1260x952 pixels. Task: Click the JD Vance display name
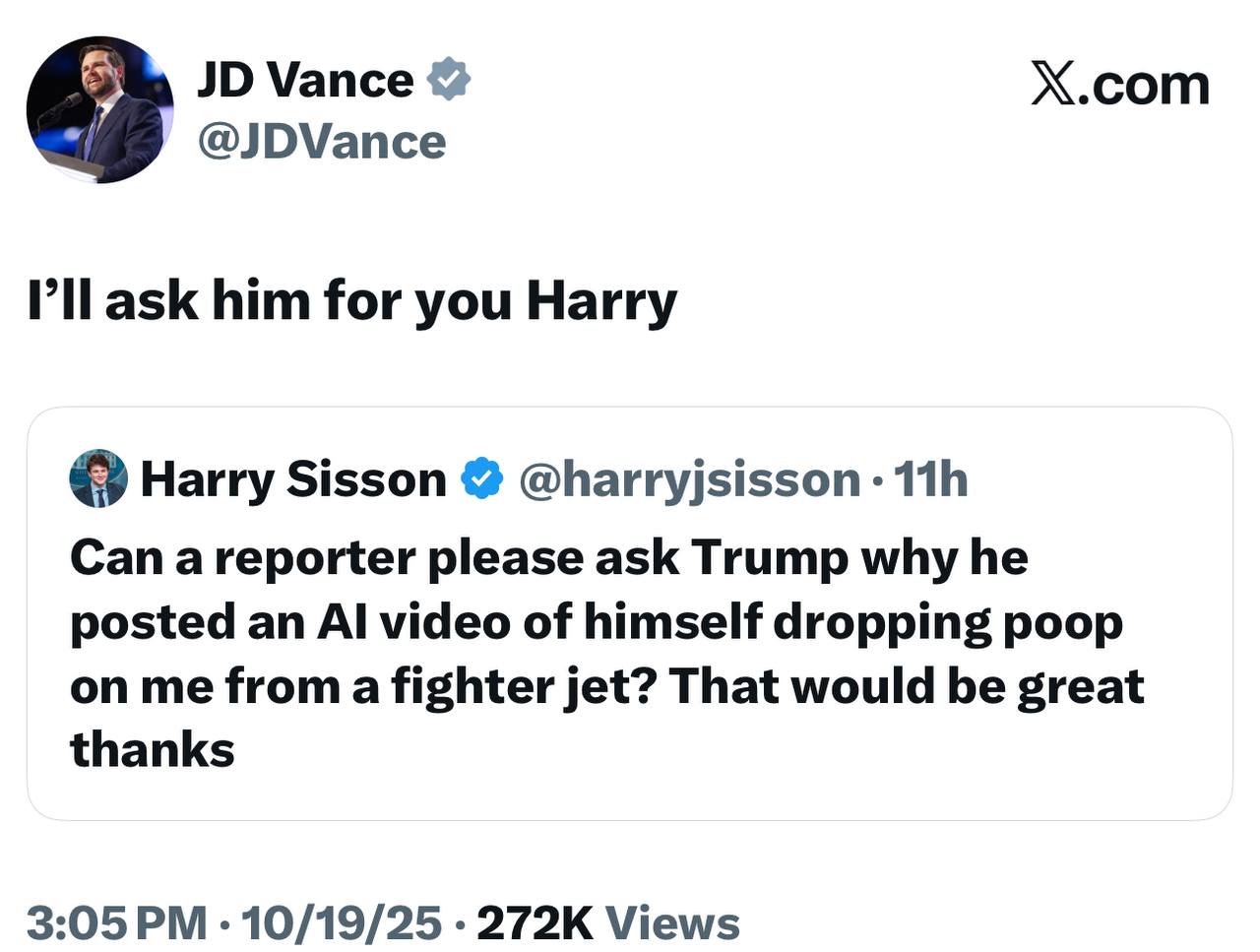tap(305, 80)
